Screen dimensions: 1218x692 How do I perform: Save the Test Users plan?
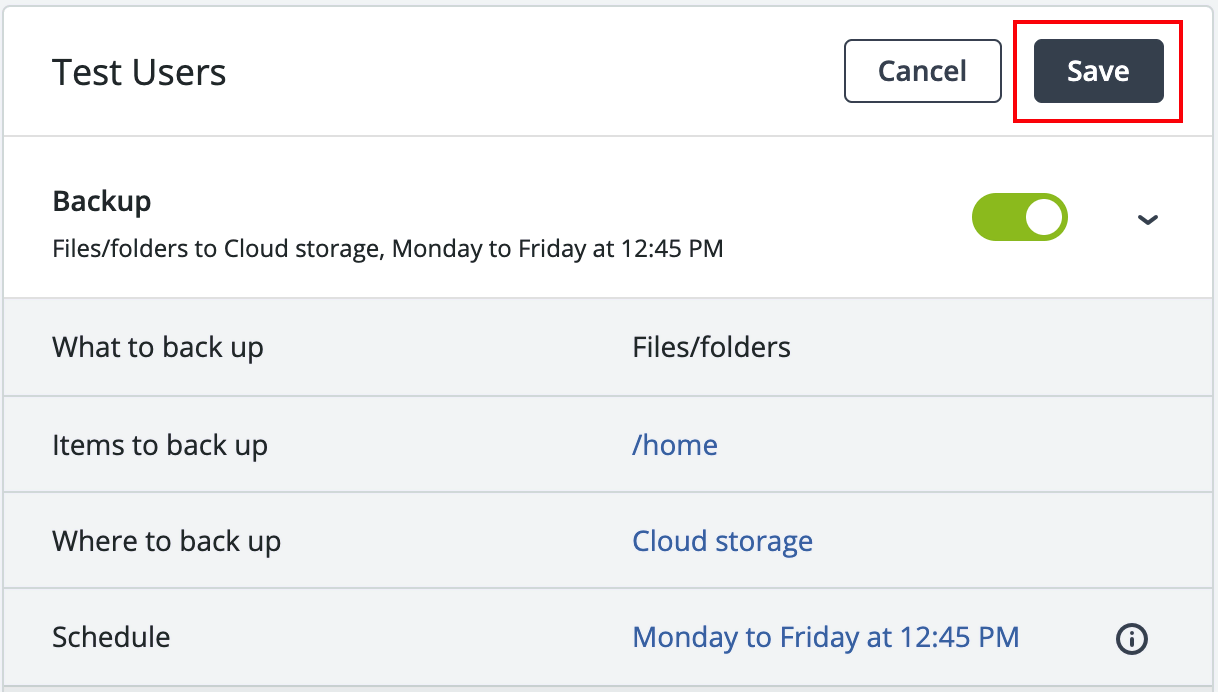[x=1097, y=71]
